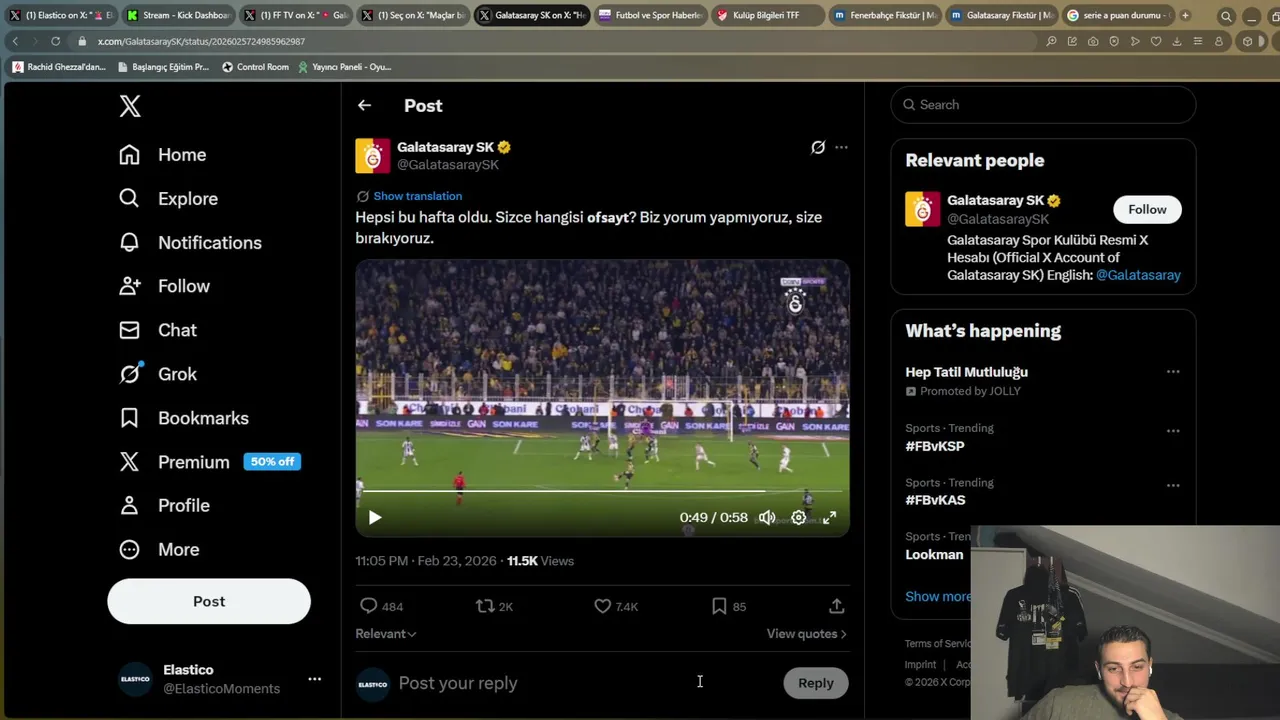Open Grok explain icon on the post
Viewport: 1280px width, 720px height.
pos(818,147)
